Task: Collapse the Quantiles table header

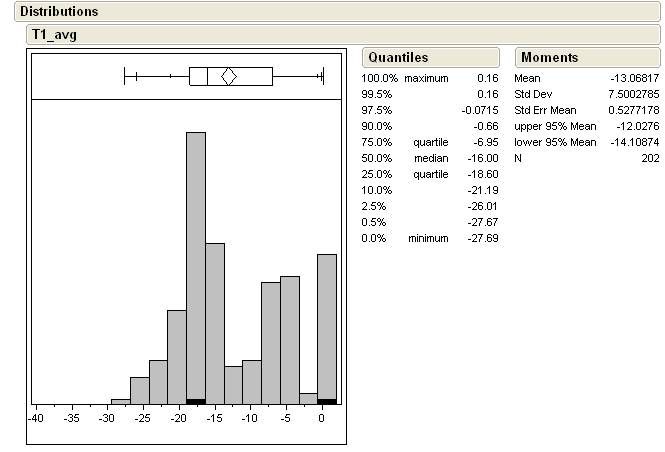Action: coord(397,58)
